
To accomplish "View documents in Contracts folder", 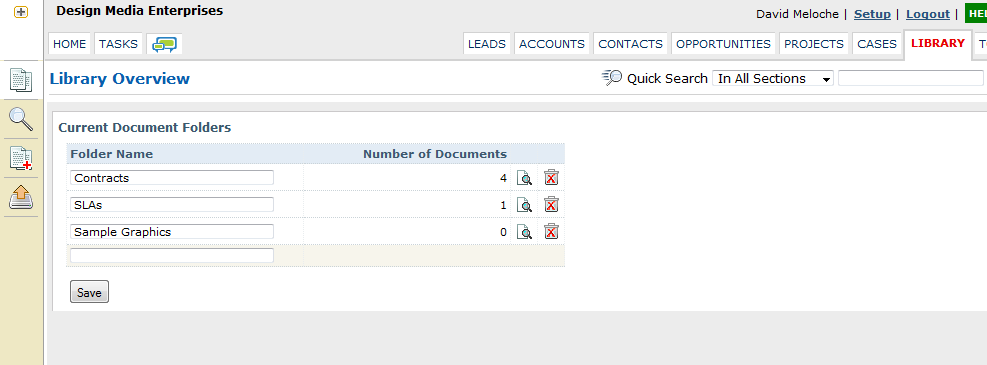I will 524,178.
